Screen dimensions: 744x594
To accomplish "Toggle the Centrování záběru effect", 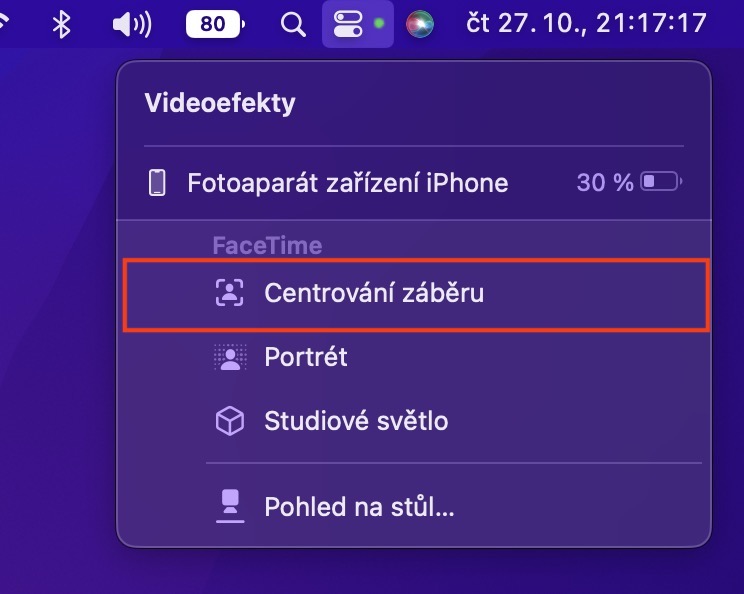I will (x=374, y=293).
